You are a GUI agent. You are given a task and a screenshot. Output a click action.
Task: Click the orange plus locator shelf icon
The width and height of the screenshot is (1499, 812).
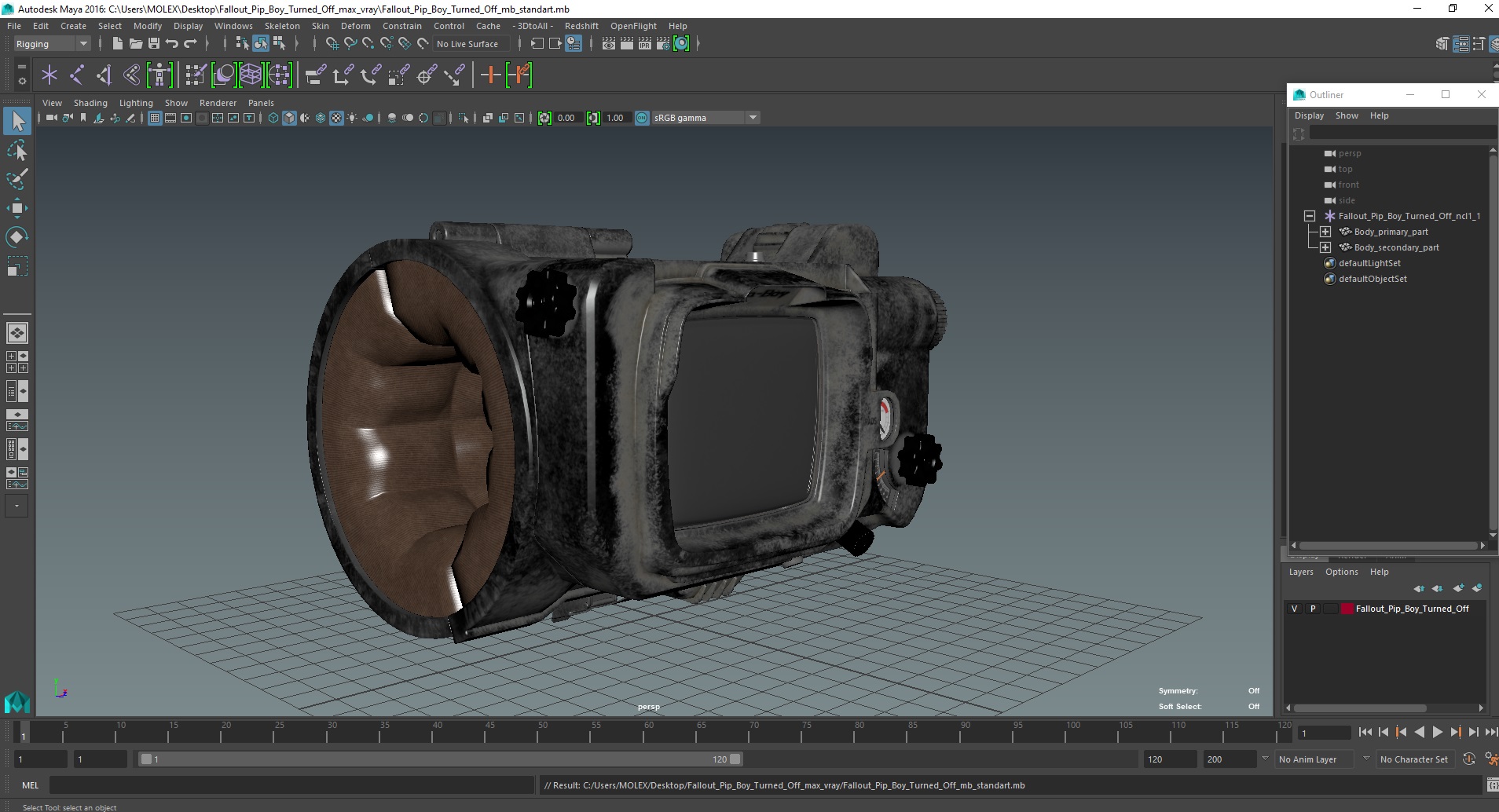(x=491, y=75)
